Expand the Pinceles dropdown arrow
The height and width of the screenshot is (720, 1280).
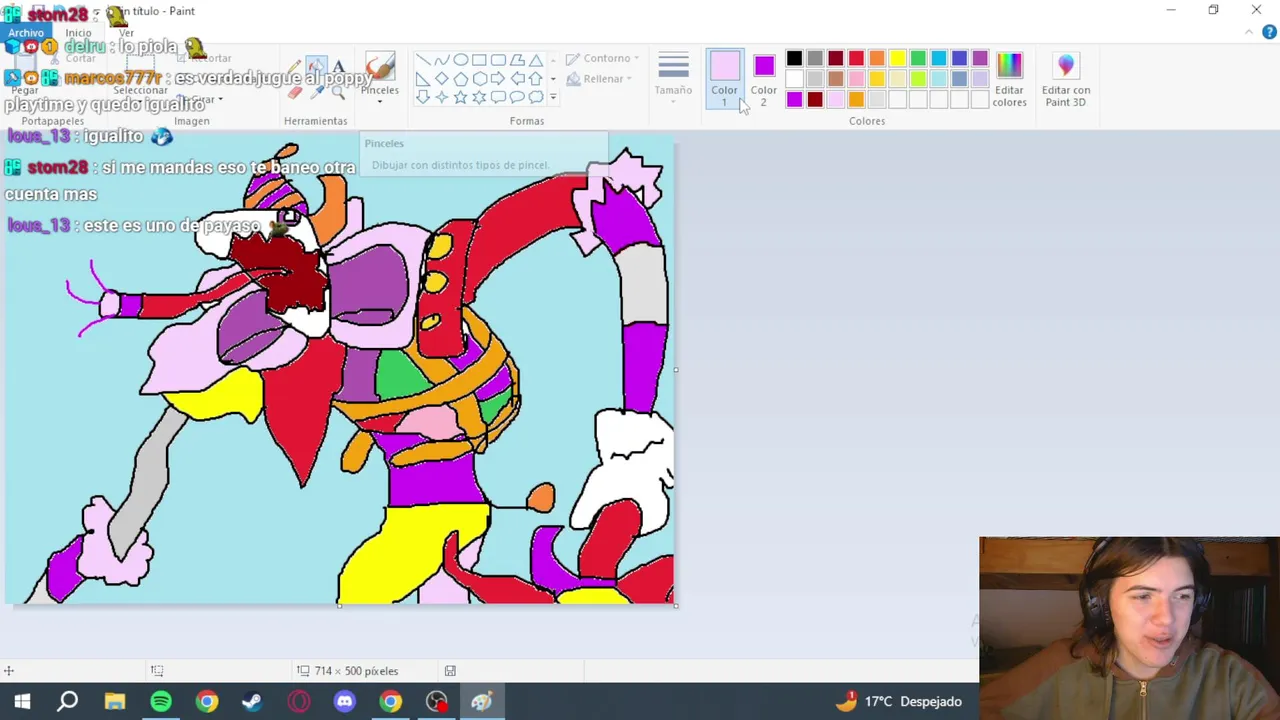tap(380, 101)
